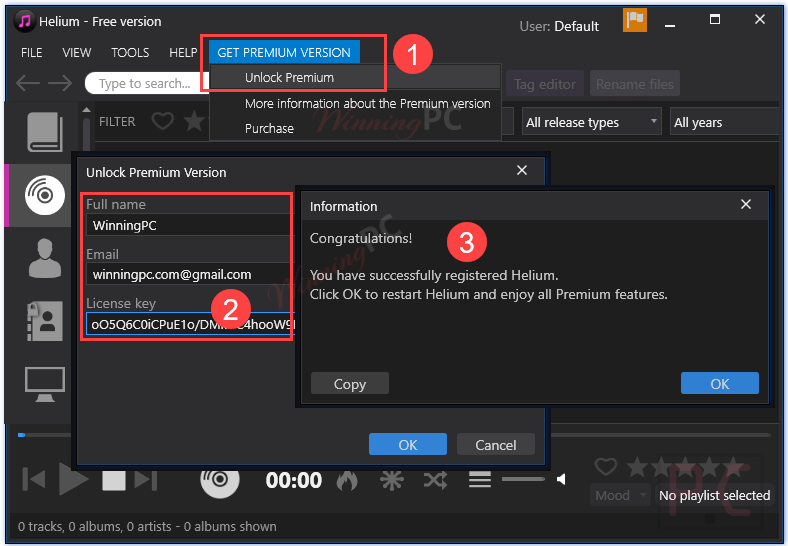The width and height of the screenshot is (788, 546).
Task: Adjust the volume slider
Action: tap(523, 479)
